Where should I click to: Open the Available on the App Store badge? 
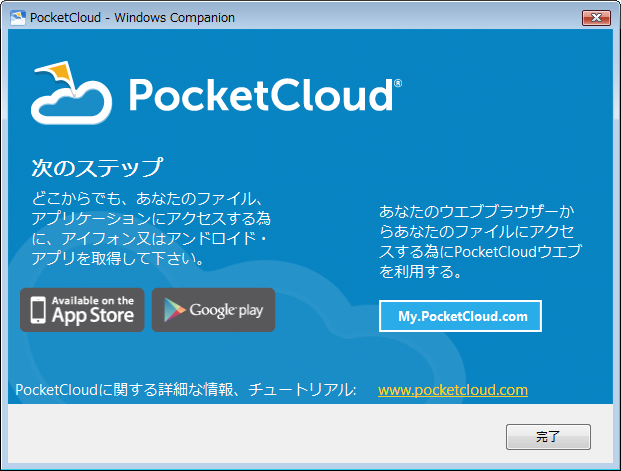82,310
